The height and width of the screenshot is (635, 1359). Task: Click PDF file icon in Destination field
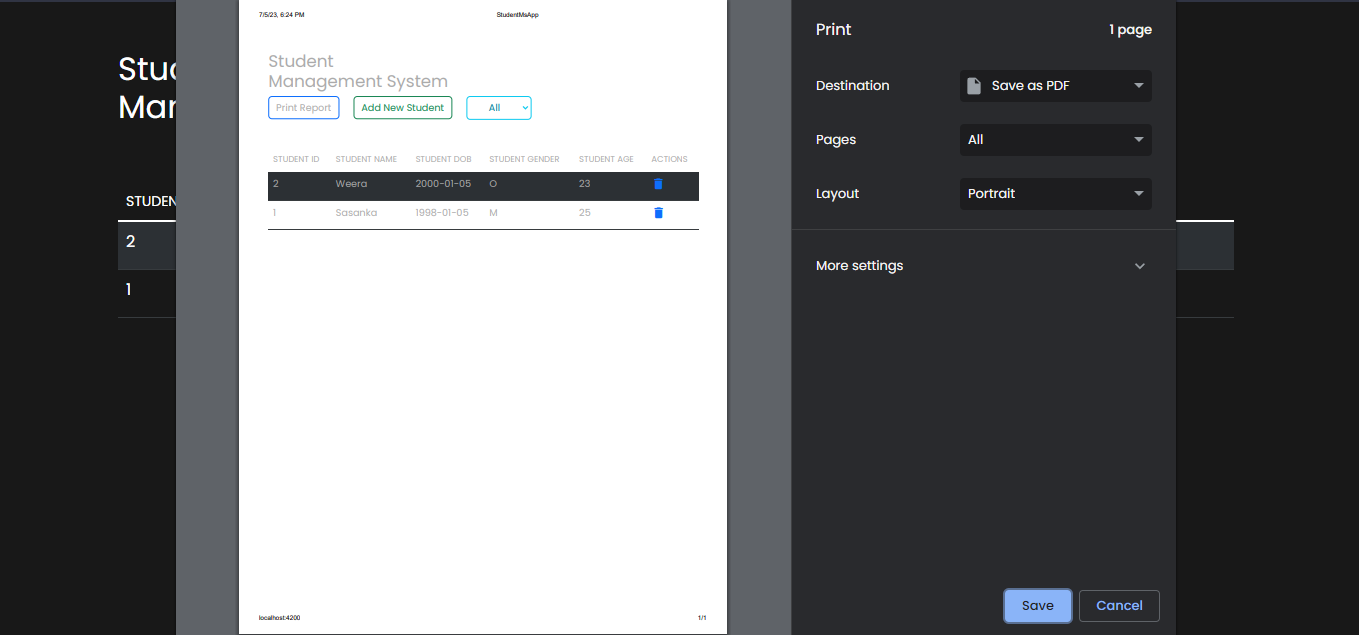pos(974,86)
